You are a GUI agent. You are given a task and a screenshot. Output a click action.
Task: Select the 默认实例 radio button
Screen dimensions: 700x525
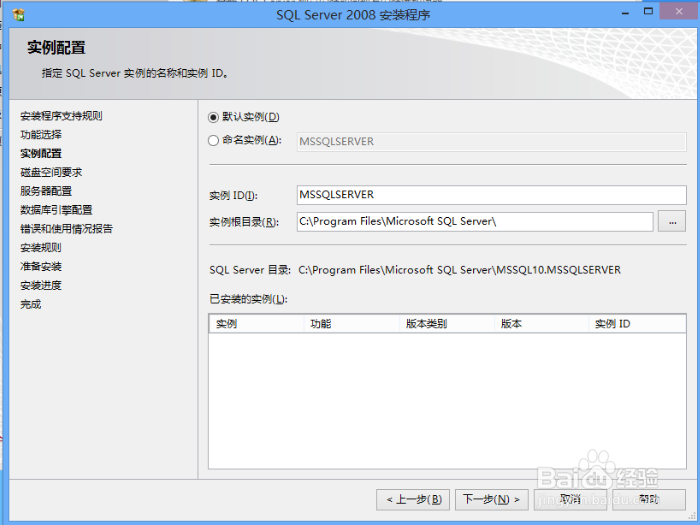pos(213,117)
